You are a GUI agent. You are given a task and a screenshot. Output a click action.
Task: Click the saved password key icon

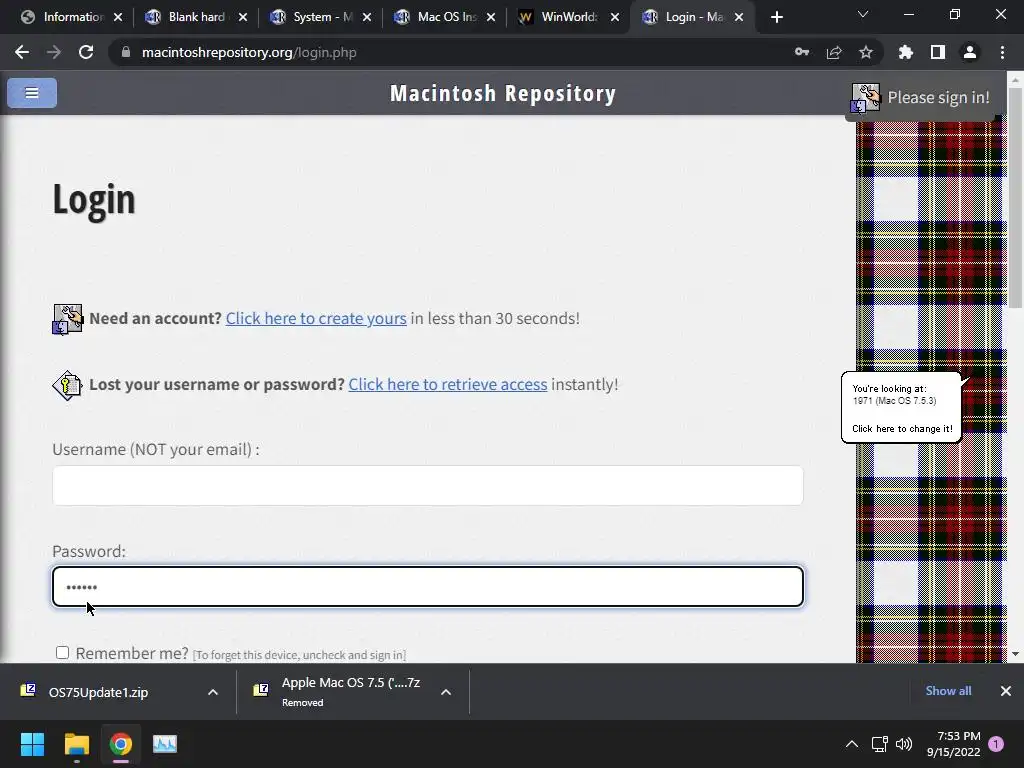802,52
